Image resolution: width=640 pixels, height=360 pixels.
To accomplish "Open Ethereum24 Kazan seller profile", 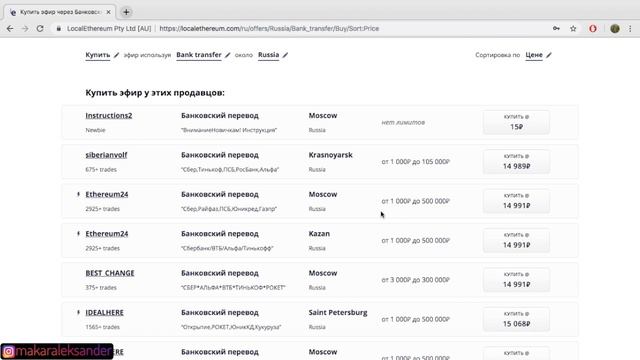I will point(107,234).
